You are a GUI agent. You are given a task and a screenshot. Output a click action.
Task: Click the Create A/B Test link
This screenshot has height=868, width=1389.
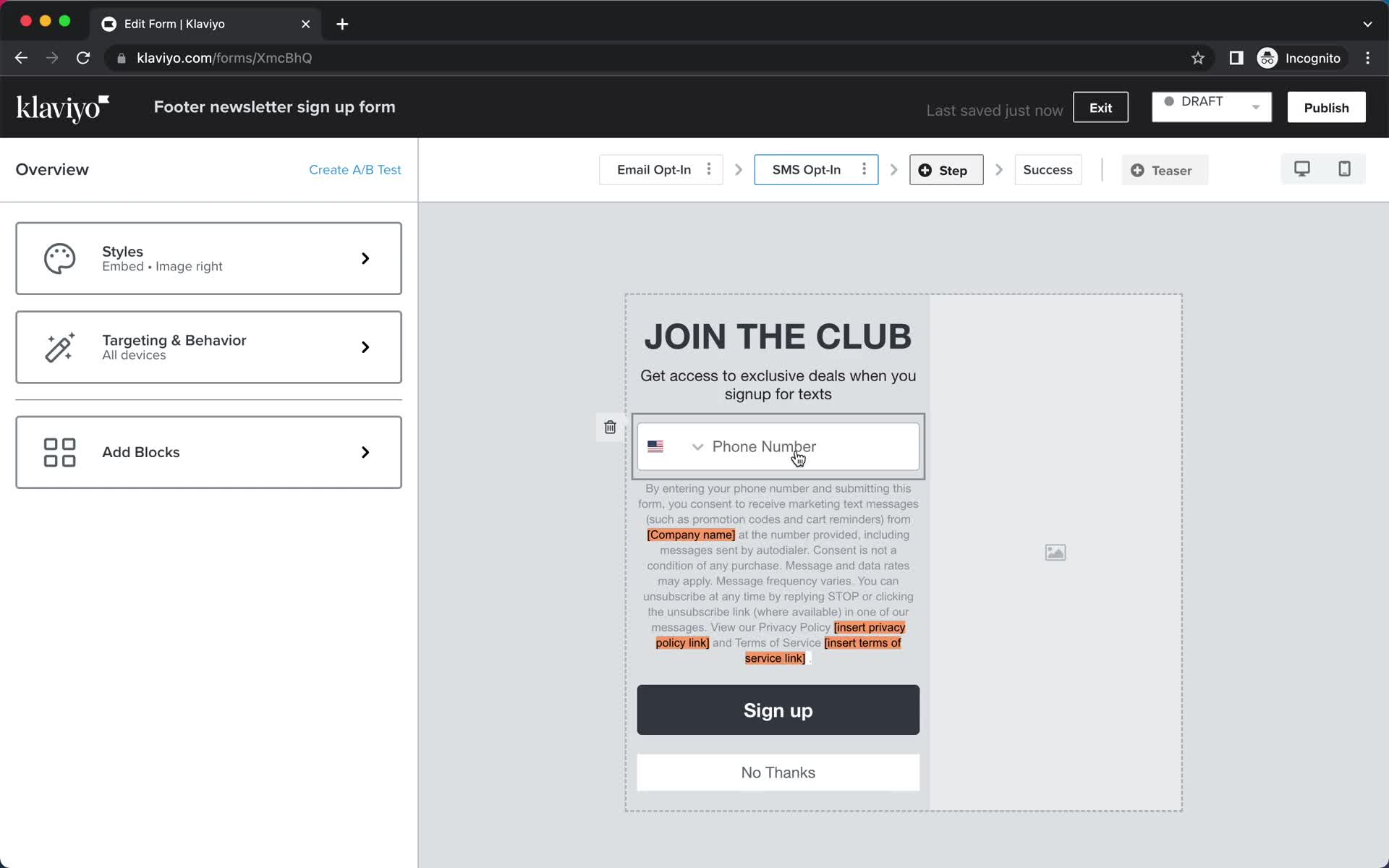pyautogui.click(x=355, y=170)
